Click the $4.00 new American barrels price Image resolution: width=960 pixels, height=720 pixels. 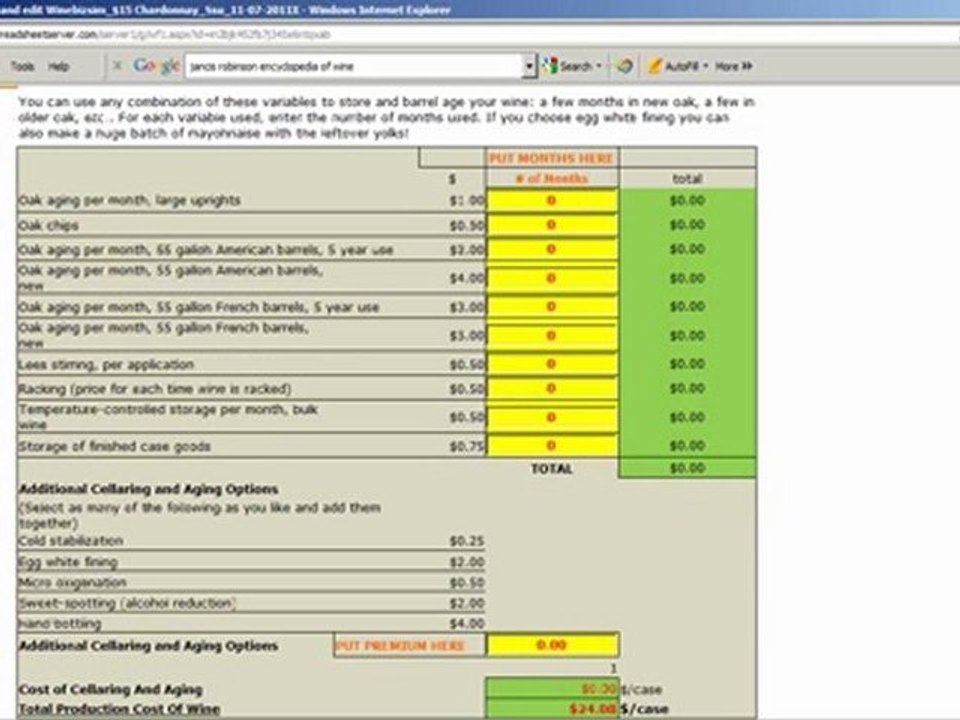coord(467,279)
